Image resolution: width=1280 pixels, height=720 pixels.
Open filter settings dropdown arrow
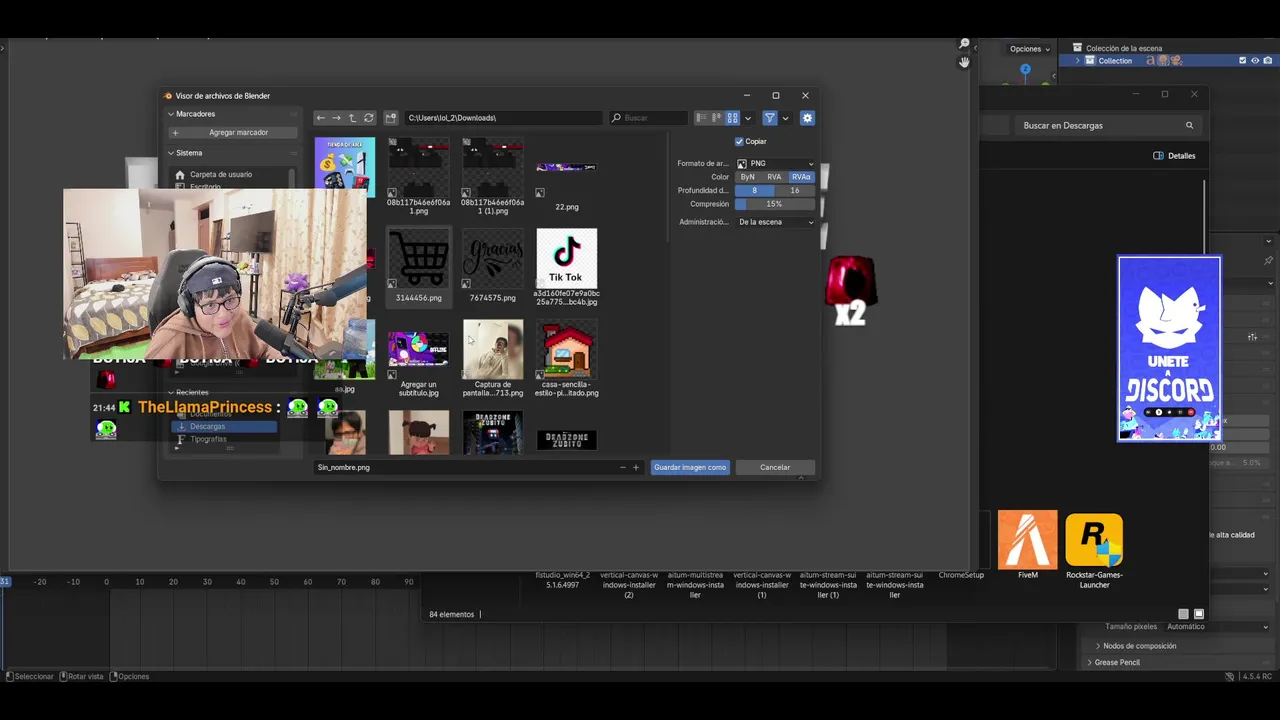[785, 118]
